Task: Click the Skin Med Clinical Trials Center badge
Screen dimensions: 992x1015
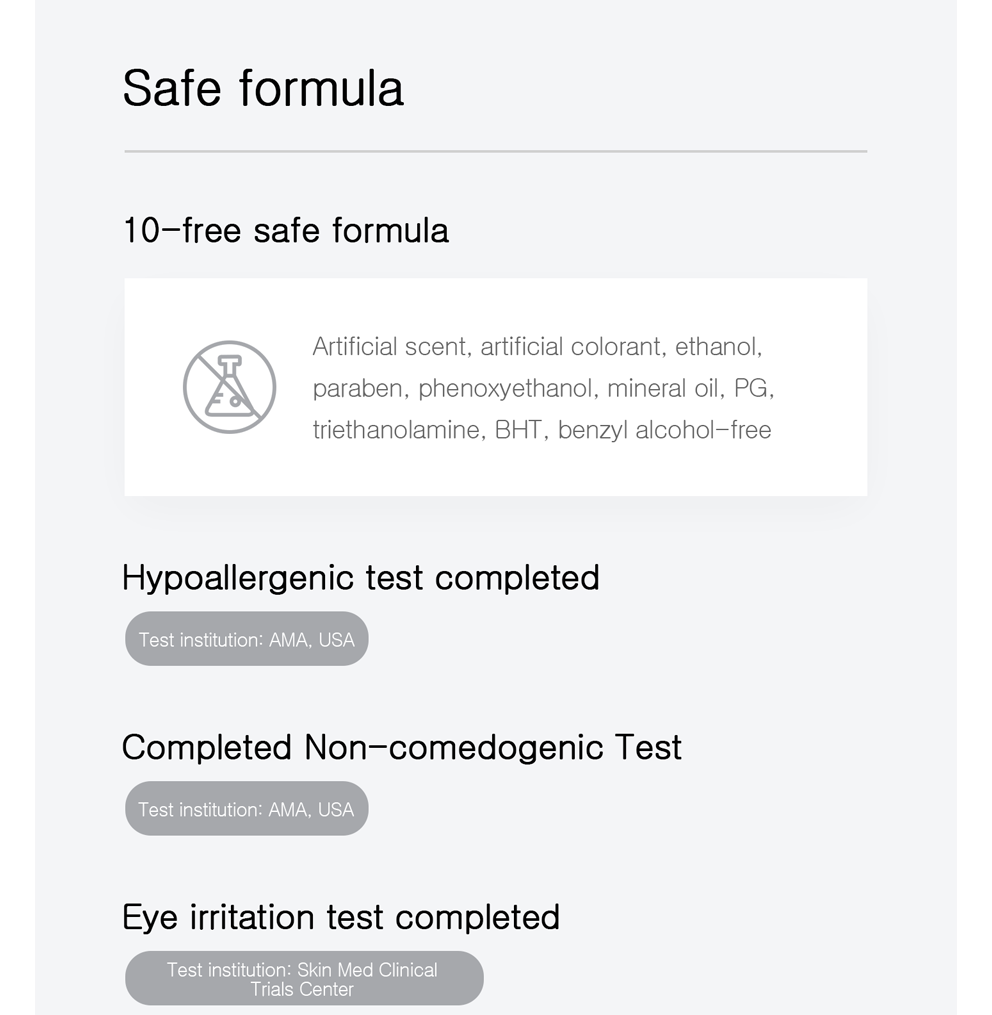Action: [x=304, y=978]
